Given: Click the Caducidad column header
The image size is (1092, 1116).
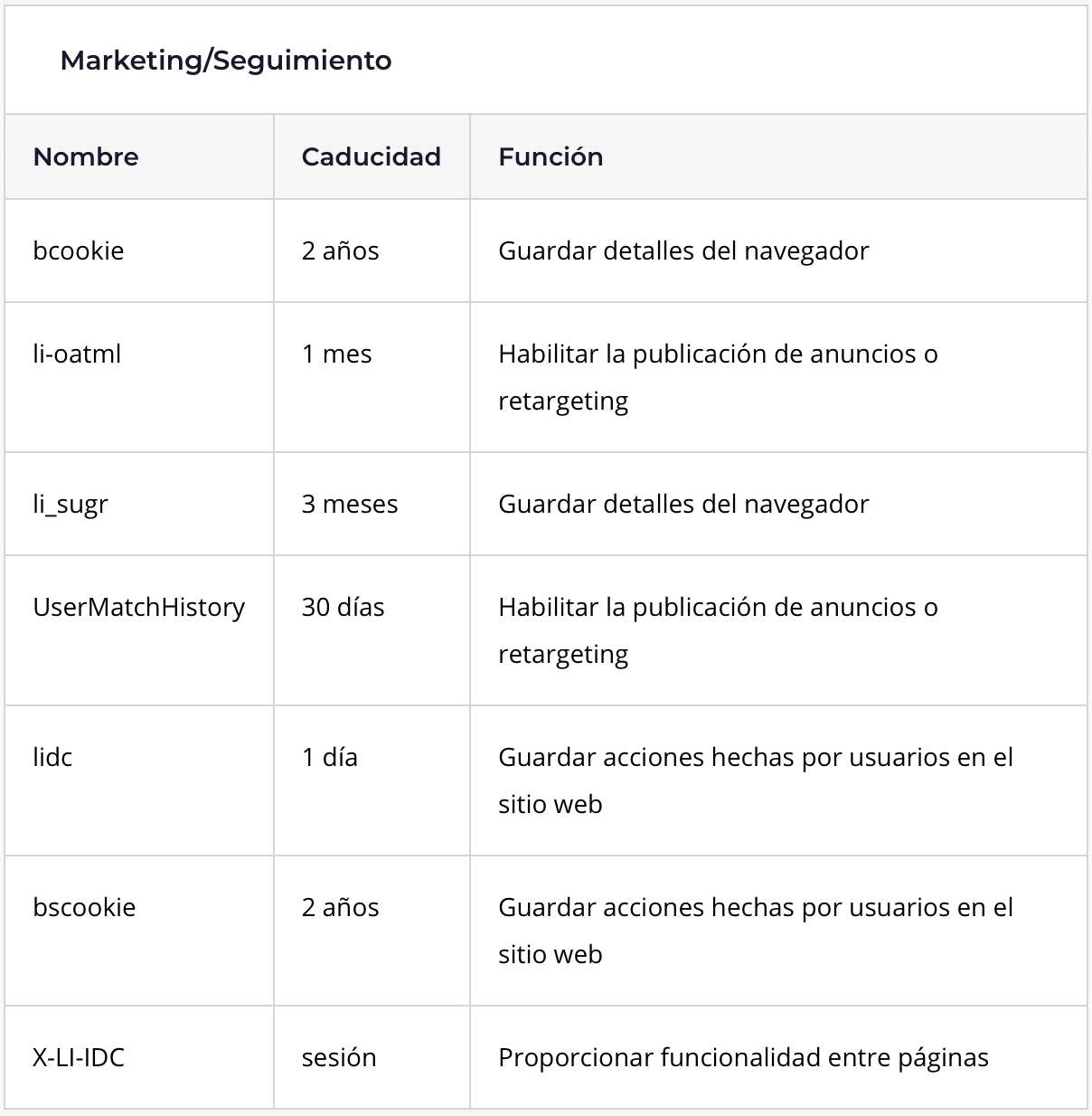Looking at the screenshot, I should click(371, 156).
